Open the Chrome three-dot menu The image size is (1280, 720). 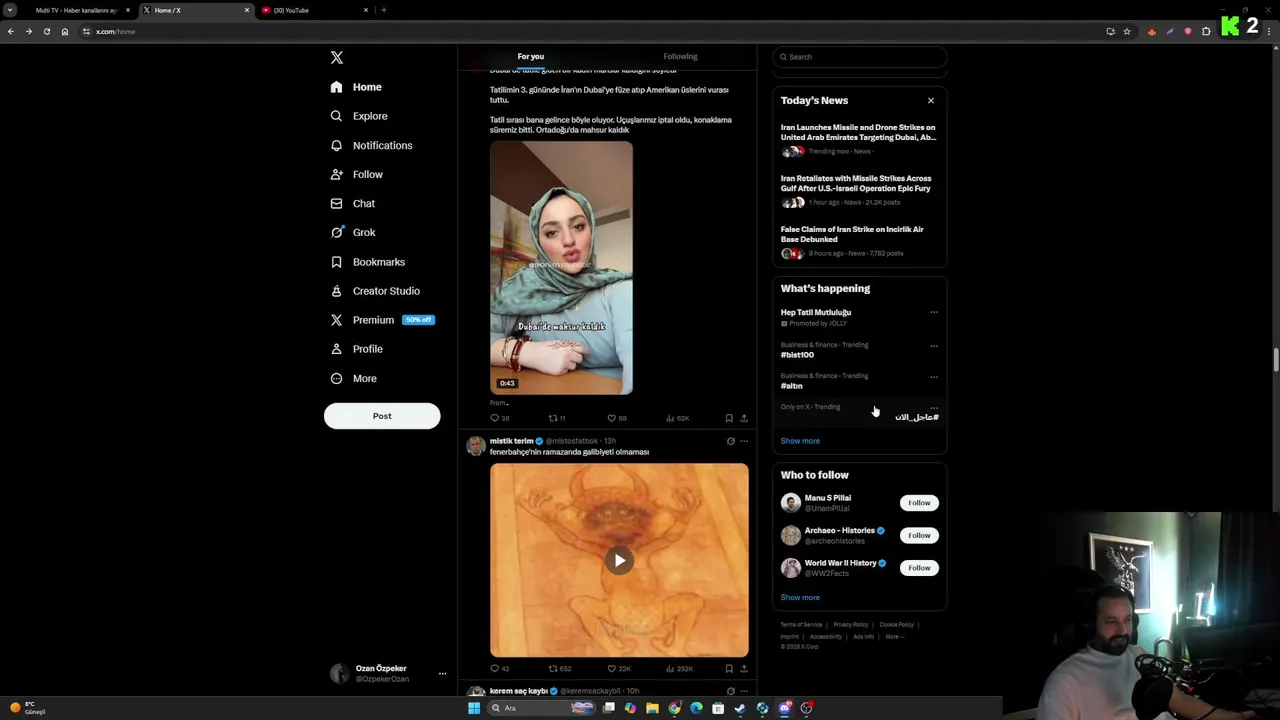[1270, 31]
